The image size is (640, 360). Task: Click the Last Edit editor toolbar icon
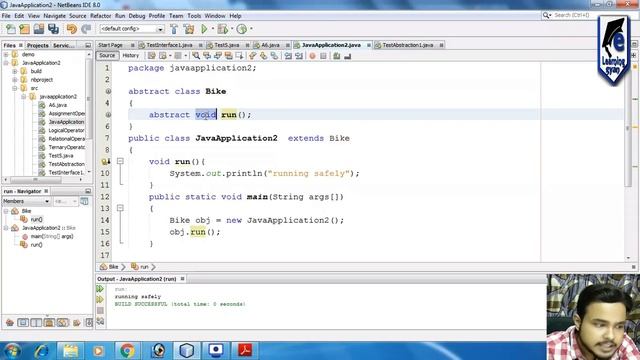click(152, 56)
